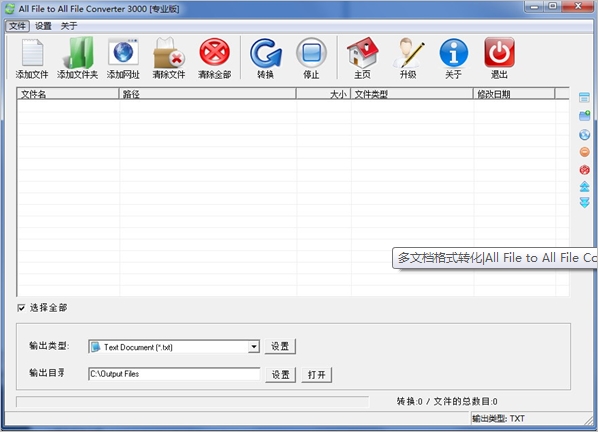Click the application icon in title bar

pos(10,9)
